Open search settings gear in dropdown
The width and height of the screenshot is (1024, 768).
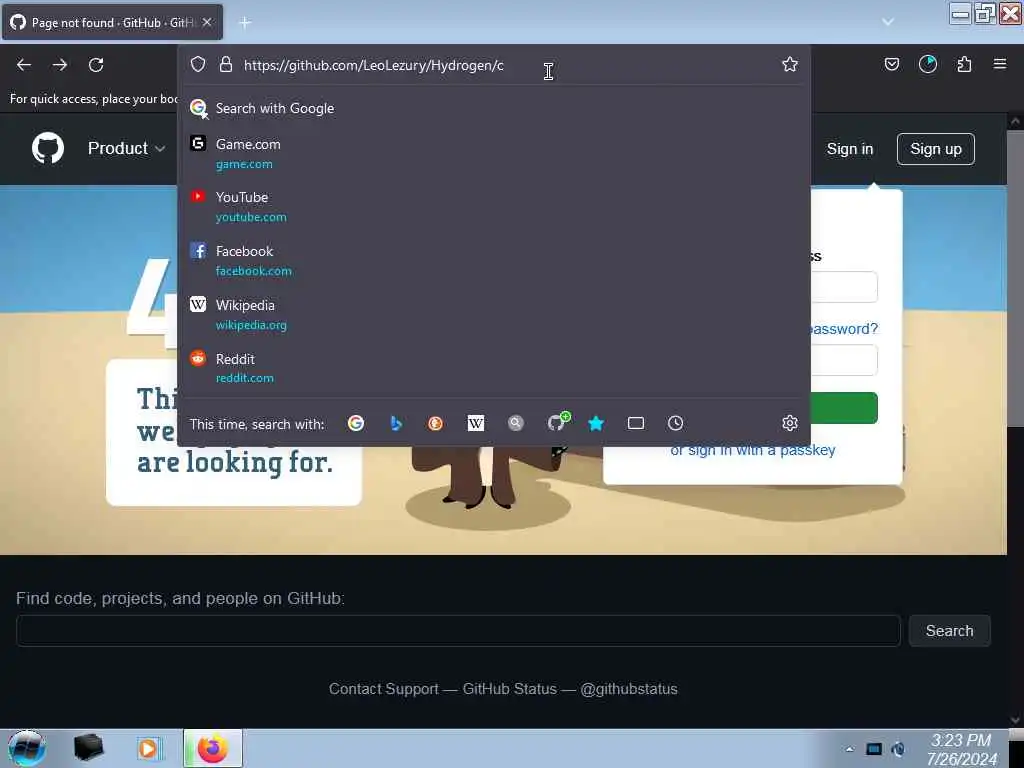pos(790,423)
